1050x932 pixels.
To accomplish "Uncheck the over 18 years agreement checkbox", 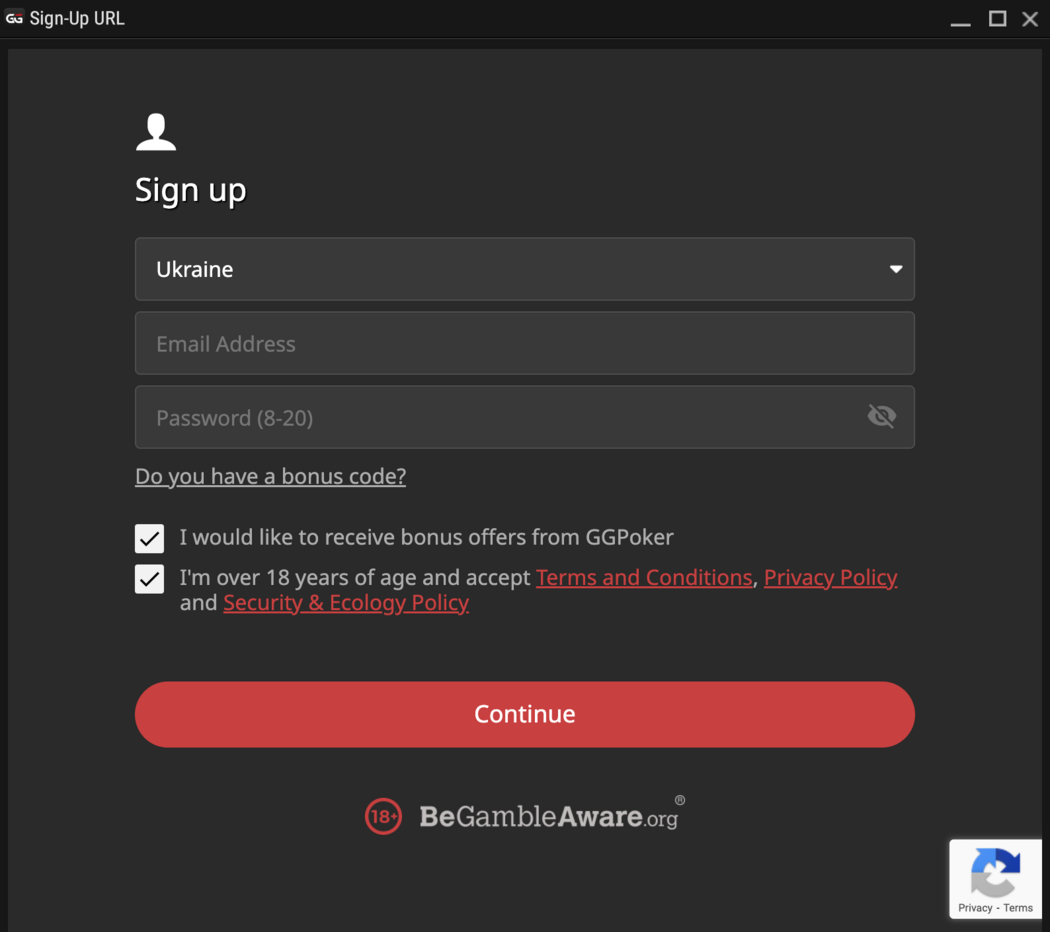I will (x=149, y=578).
